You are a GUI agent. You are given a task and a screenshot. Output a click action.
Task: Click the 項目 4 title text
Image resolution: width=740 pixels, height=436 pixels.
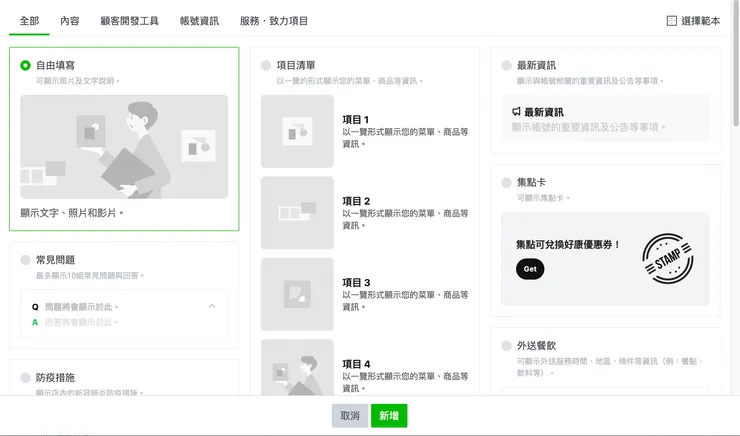(x=356, y=364)
